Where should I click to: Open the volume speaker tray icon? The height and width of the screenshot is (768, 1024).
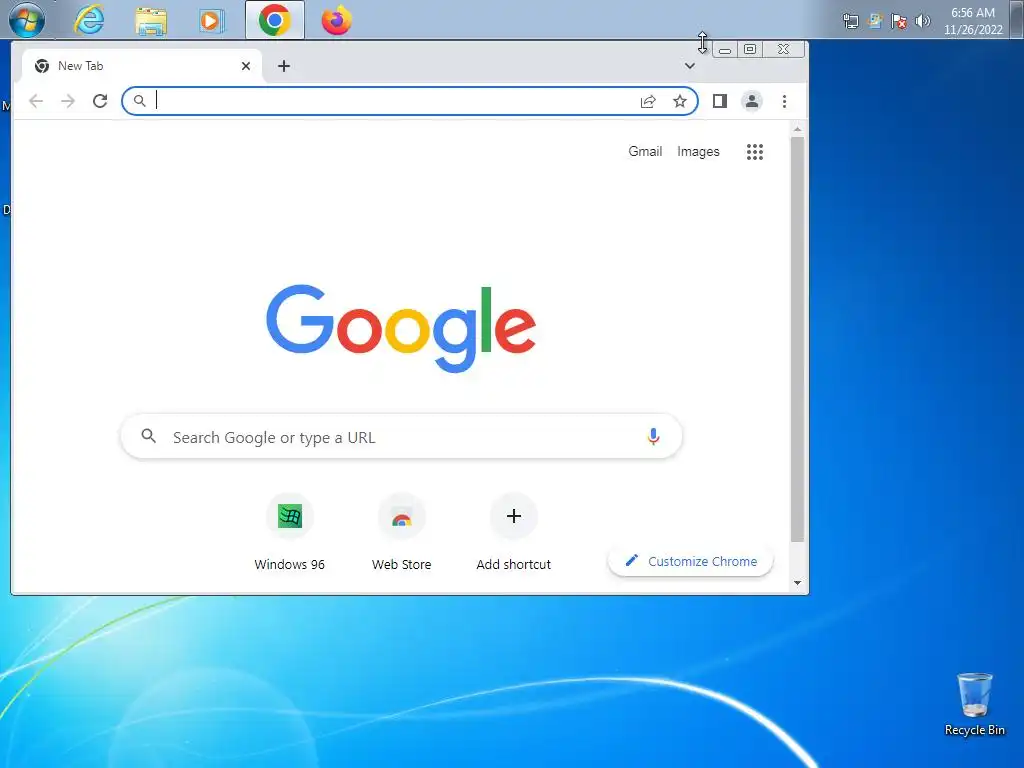pos(922,21)
